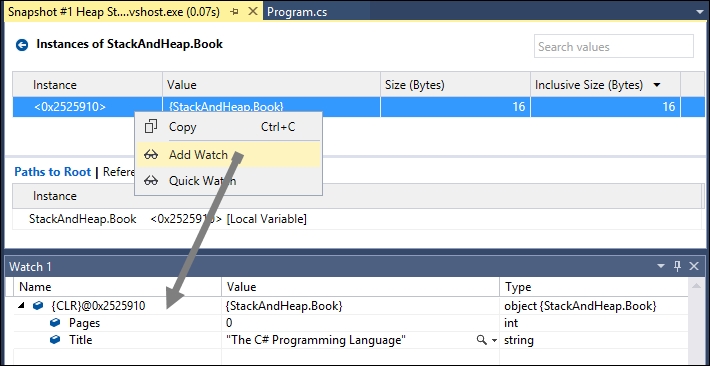The width and height of the screenshot is (710, 366).
Task: Select the Snapshot #1 Heap tab
Action: tap(114, 12)
